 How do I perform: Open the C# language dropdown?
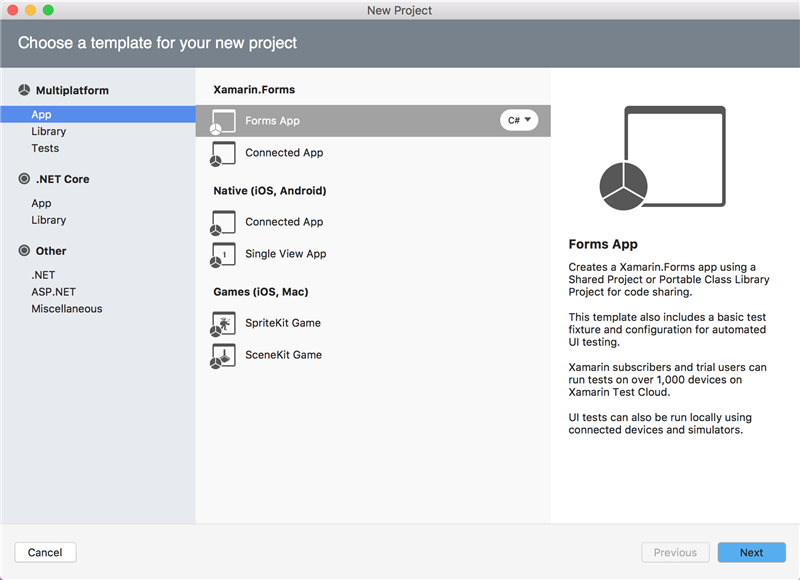point(519,120)
